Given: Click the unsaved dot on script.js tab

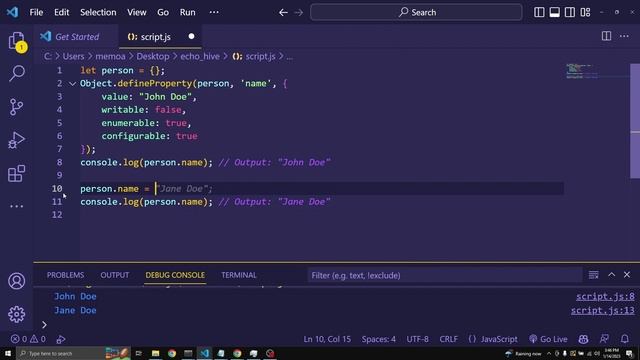Looking at the screenshot, I should 191,36.
